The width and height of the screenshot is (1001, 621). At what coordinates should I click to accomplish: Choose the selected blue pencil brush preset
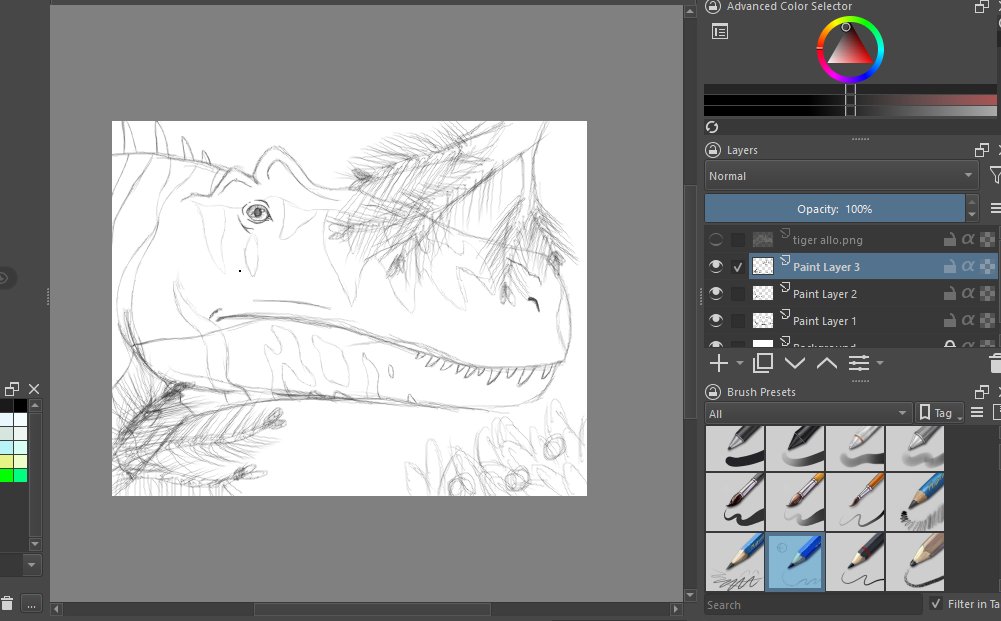pos(795,562)
